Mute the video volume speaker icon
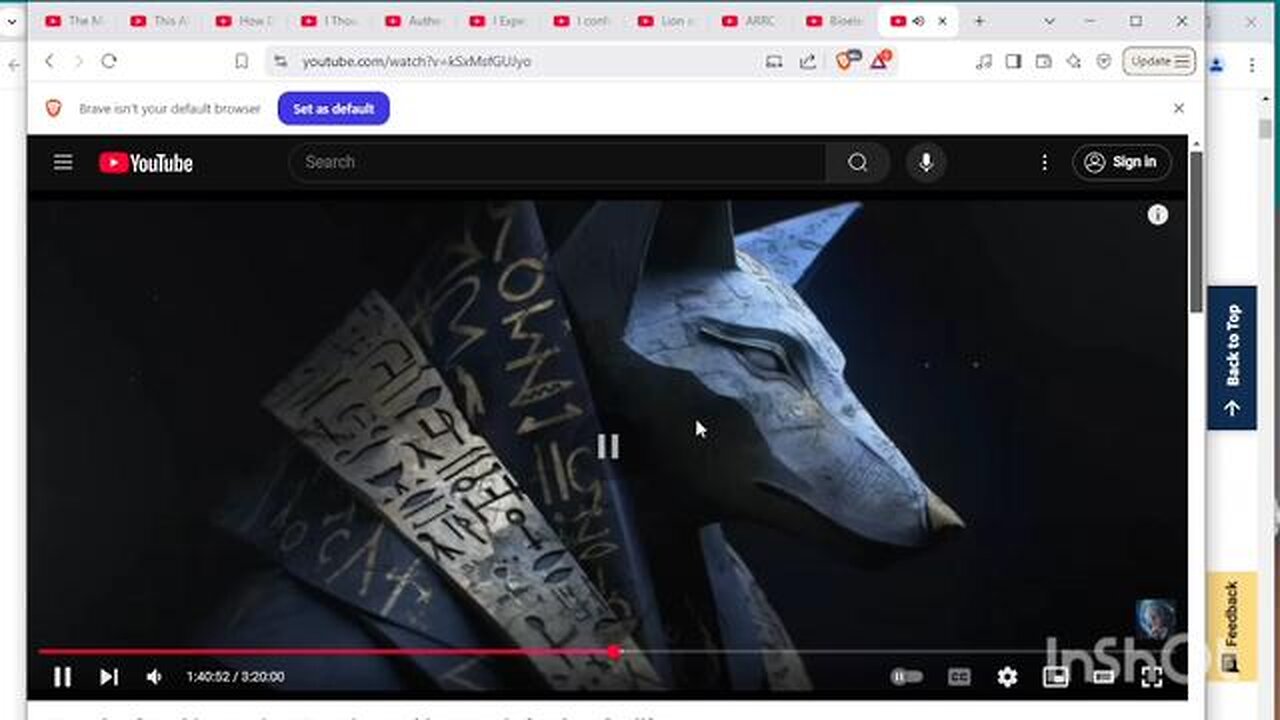Screen dimensions: 1280x720 tap(154, 677)
